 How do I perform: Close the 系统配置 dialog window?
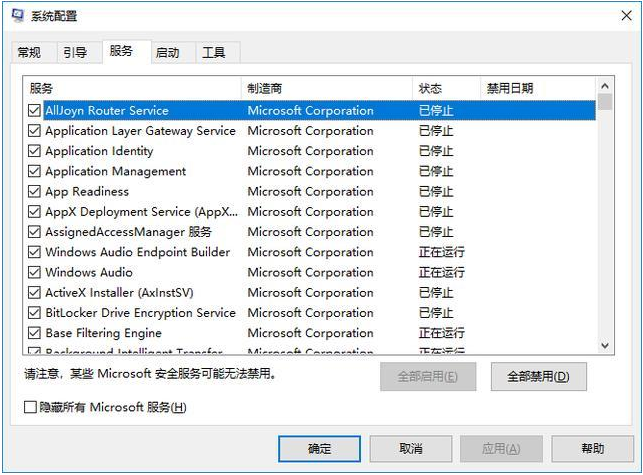coord(619,16)
